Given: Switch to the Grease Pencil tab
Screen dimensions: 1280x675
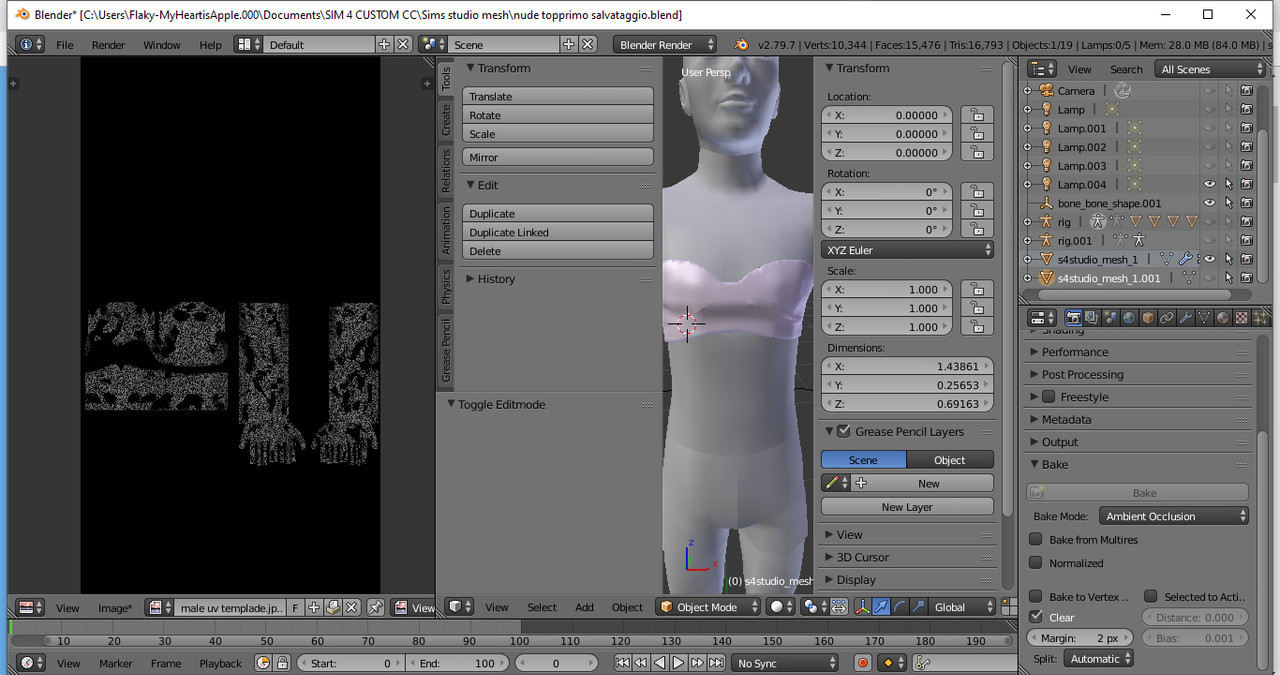Looking at the screenshot, I should point(446,351).
